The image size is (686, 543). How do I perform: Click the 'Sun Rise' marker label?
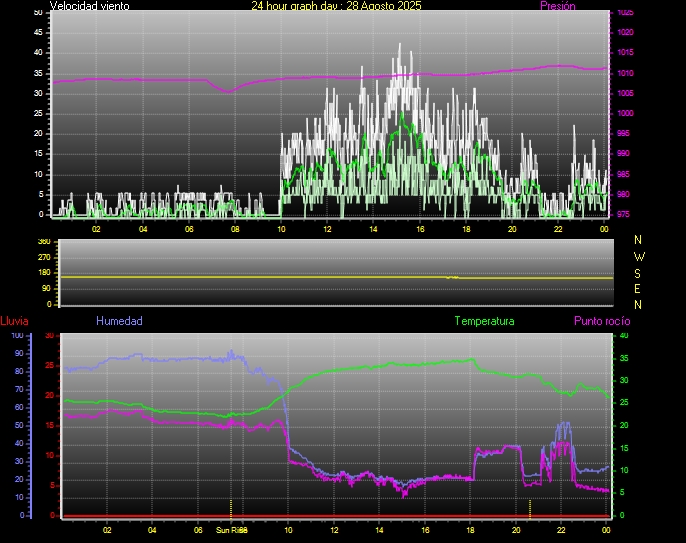tap(231, 530)
